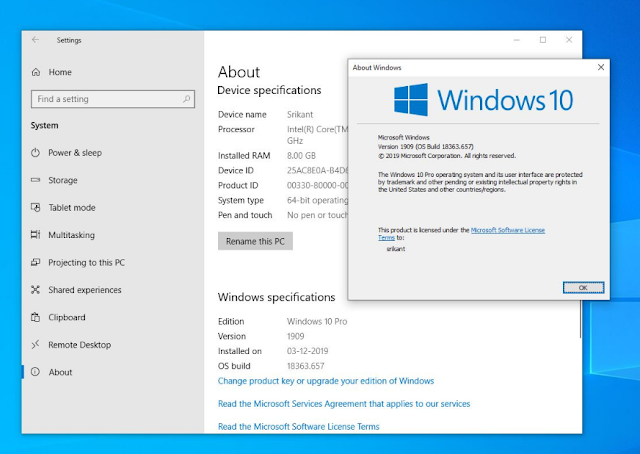Click the System heading in sidebar
Screen dimensions: 640x454
point(44,125)
